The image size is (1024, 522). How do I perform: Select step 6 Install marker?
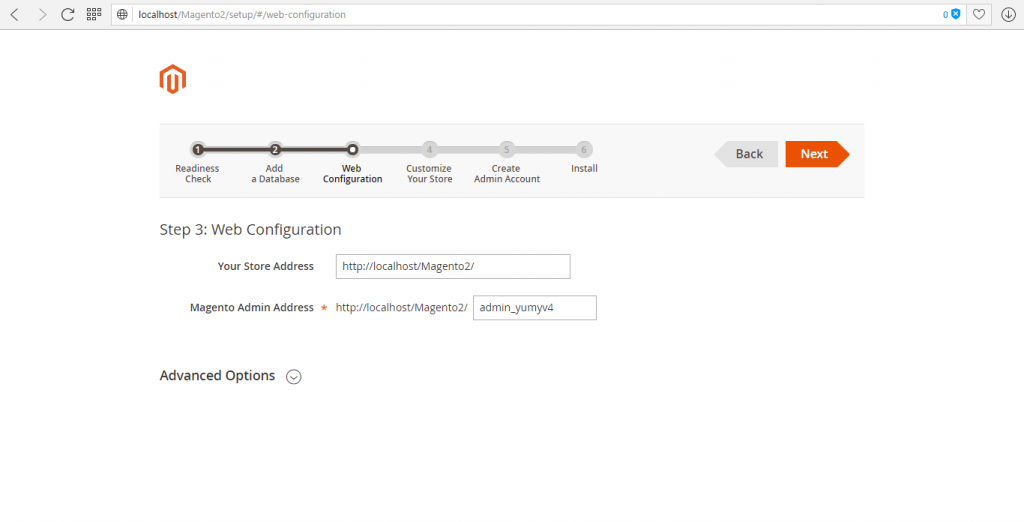coord(584,150)
